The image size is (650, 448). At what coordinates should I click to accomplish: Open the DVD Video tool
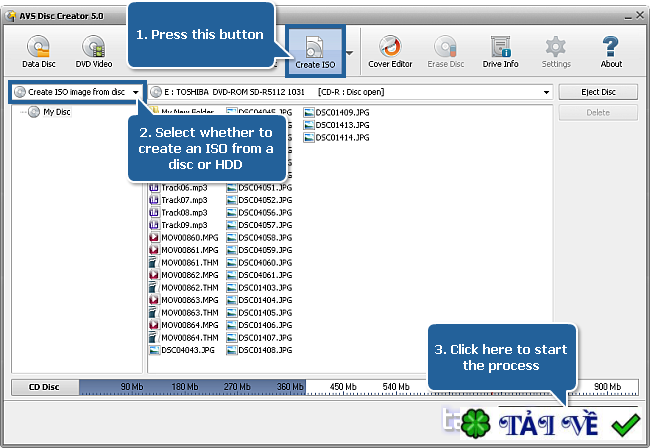point(94,51)
